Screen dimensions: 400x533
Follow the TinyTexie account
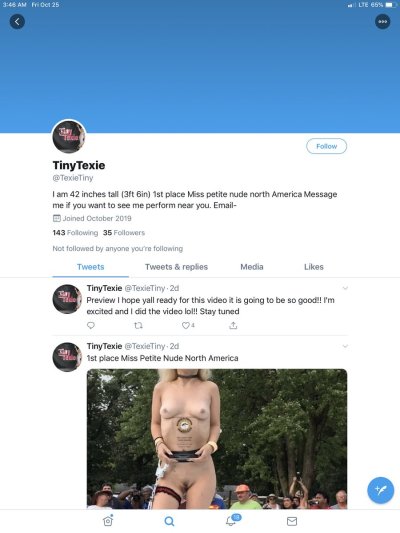pyautogui.click(x=327, y=146)
